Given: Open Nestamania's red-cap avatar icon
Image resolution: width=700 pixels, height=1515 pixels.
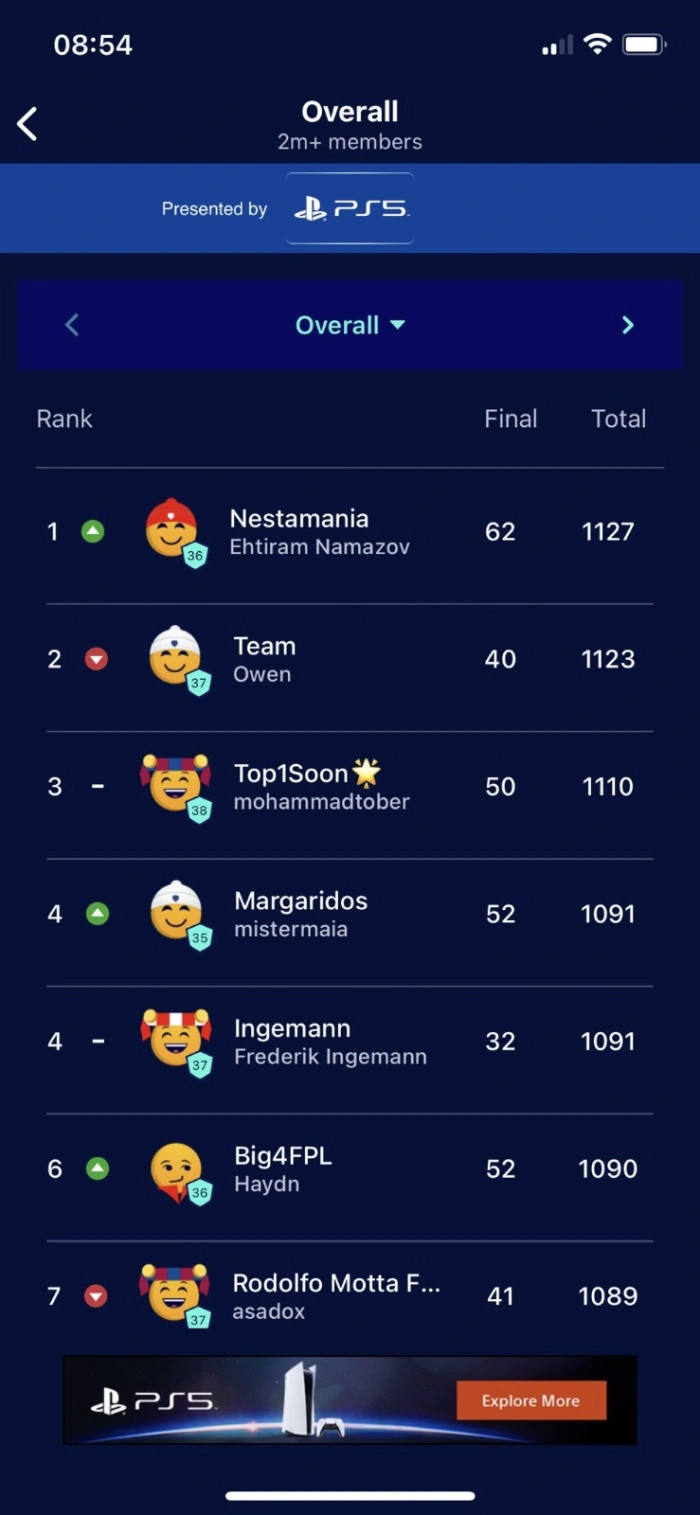Looking at the screenshot, I should (172, 529).
